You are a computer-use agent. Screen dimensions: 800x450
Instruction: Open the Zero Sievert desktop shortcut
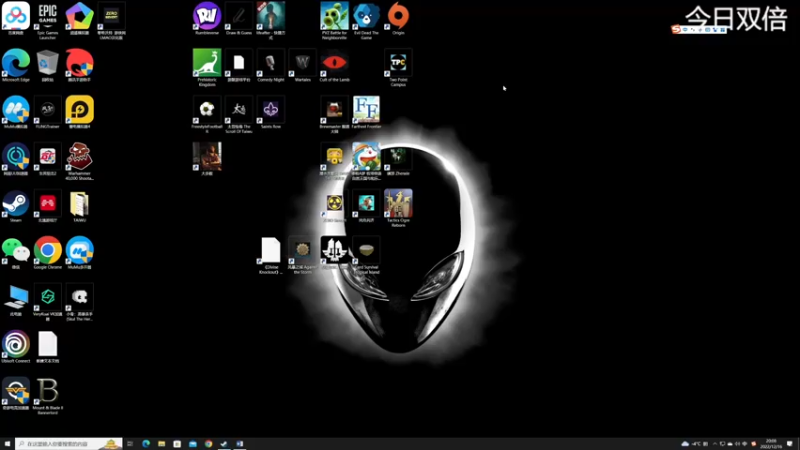pyautogui.click(x=111, y=20)
